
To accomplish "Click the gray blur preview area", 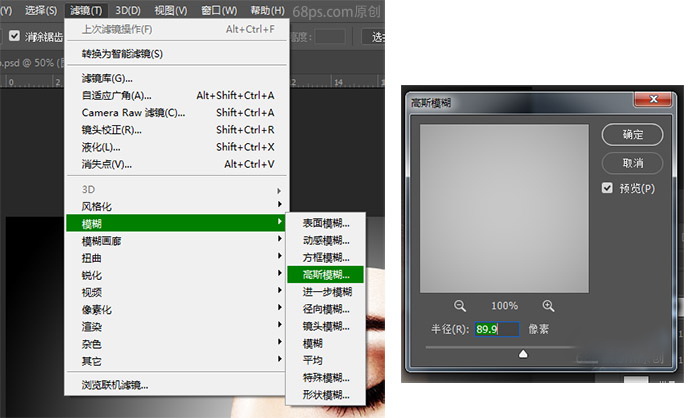I will point(504,209).
